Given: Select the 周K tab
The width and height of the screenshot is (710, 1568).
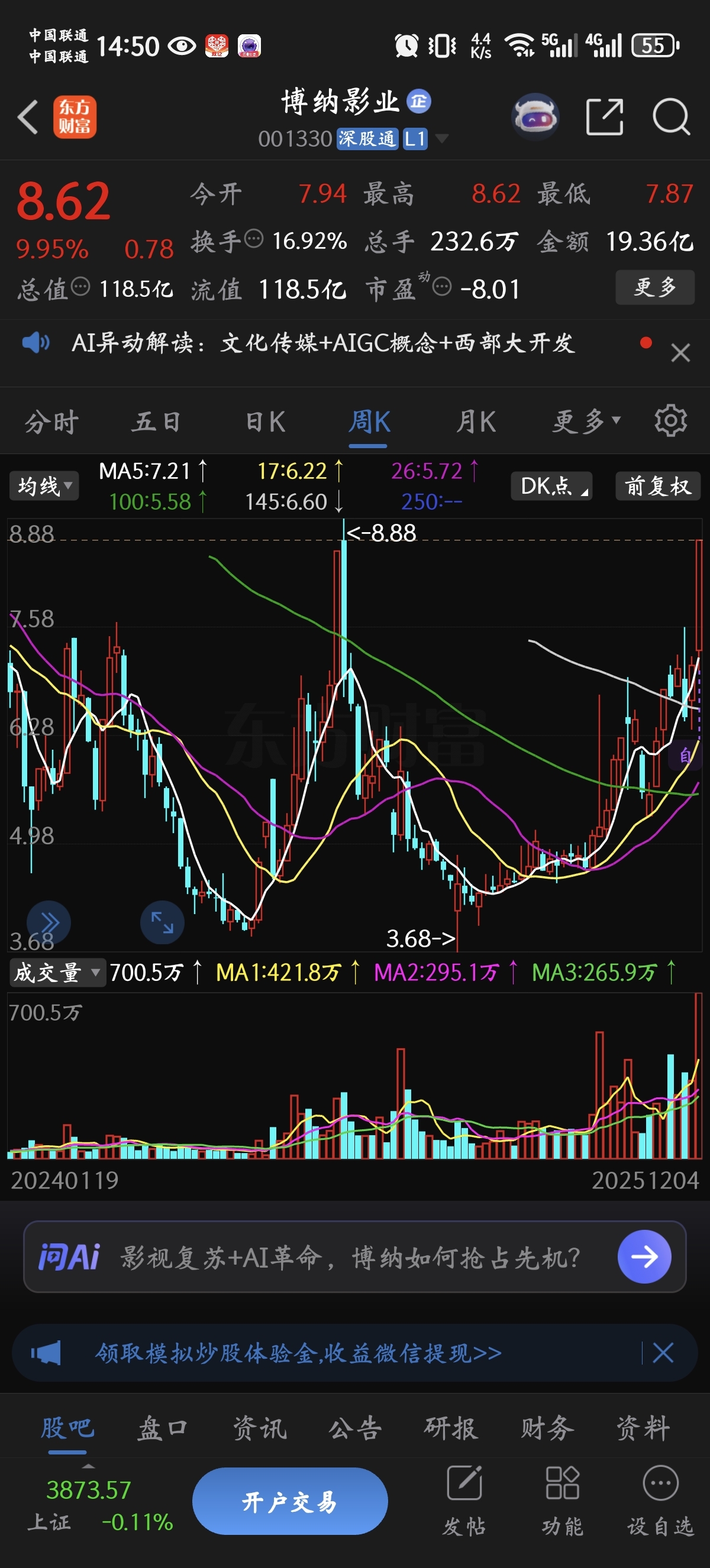Looking at the screenshot, I should (369, 421).
